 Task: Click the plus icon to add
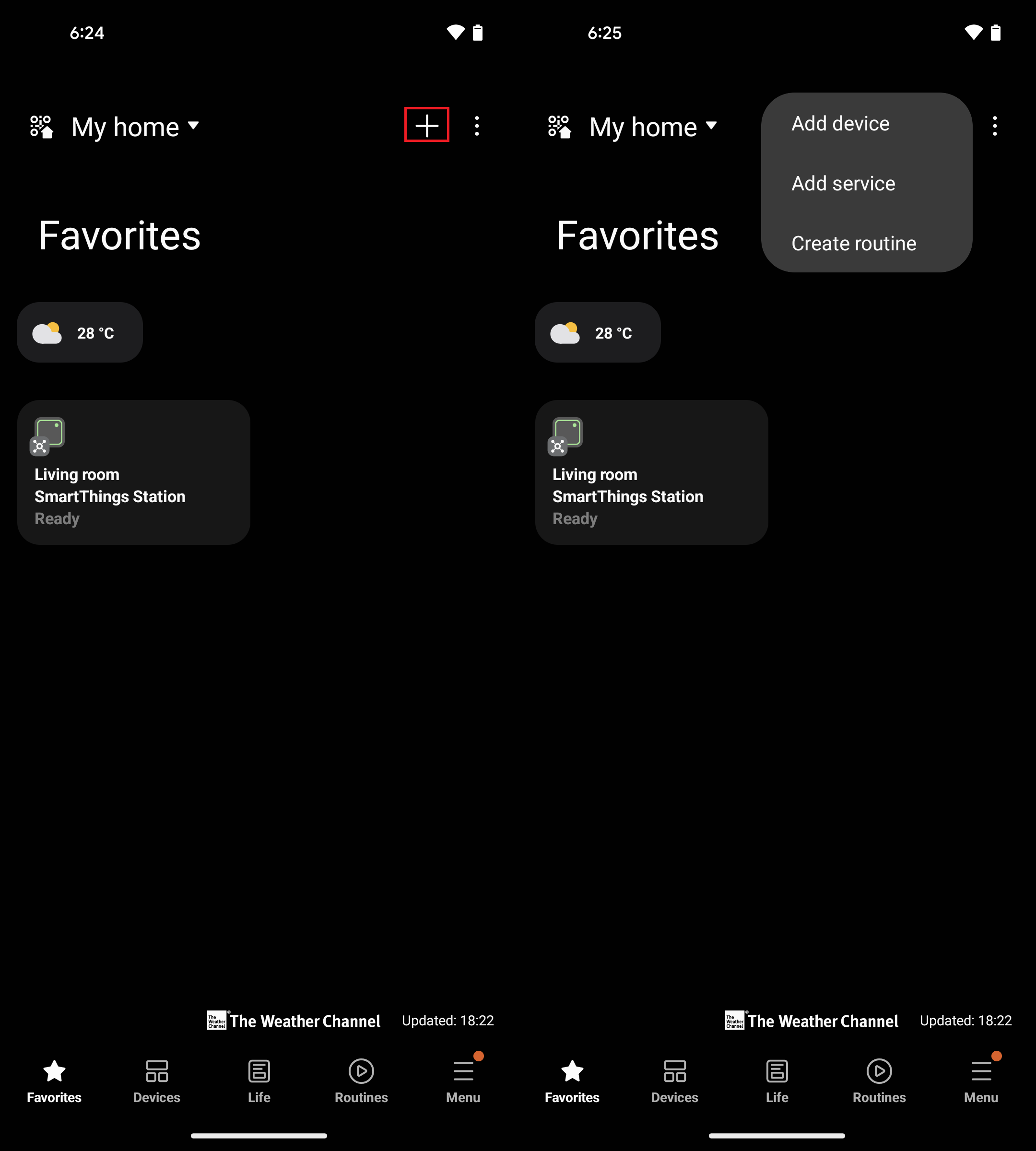(x=427, y=126)
